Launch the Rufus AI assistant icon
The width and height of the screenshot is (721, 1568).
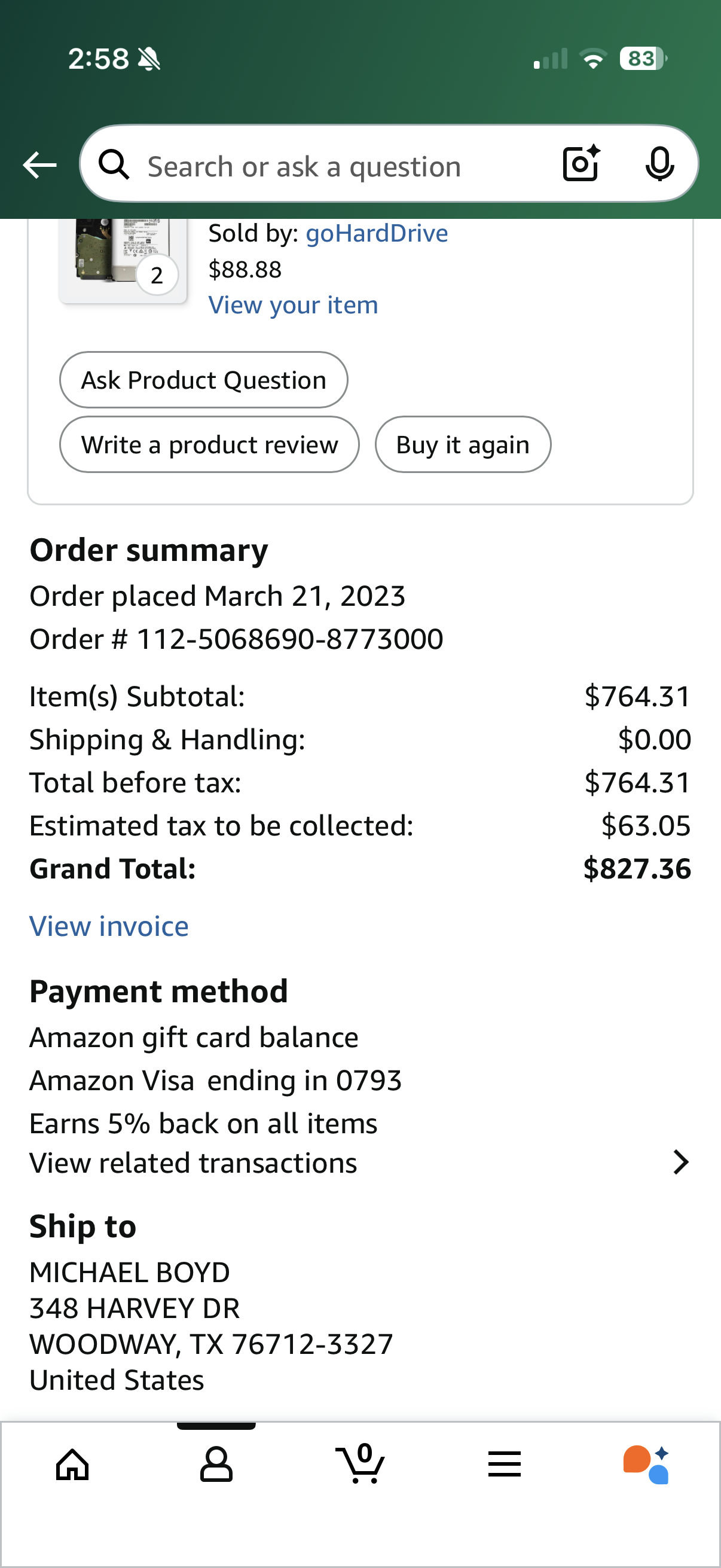(x=646, y=1464)
